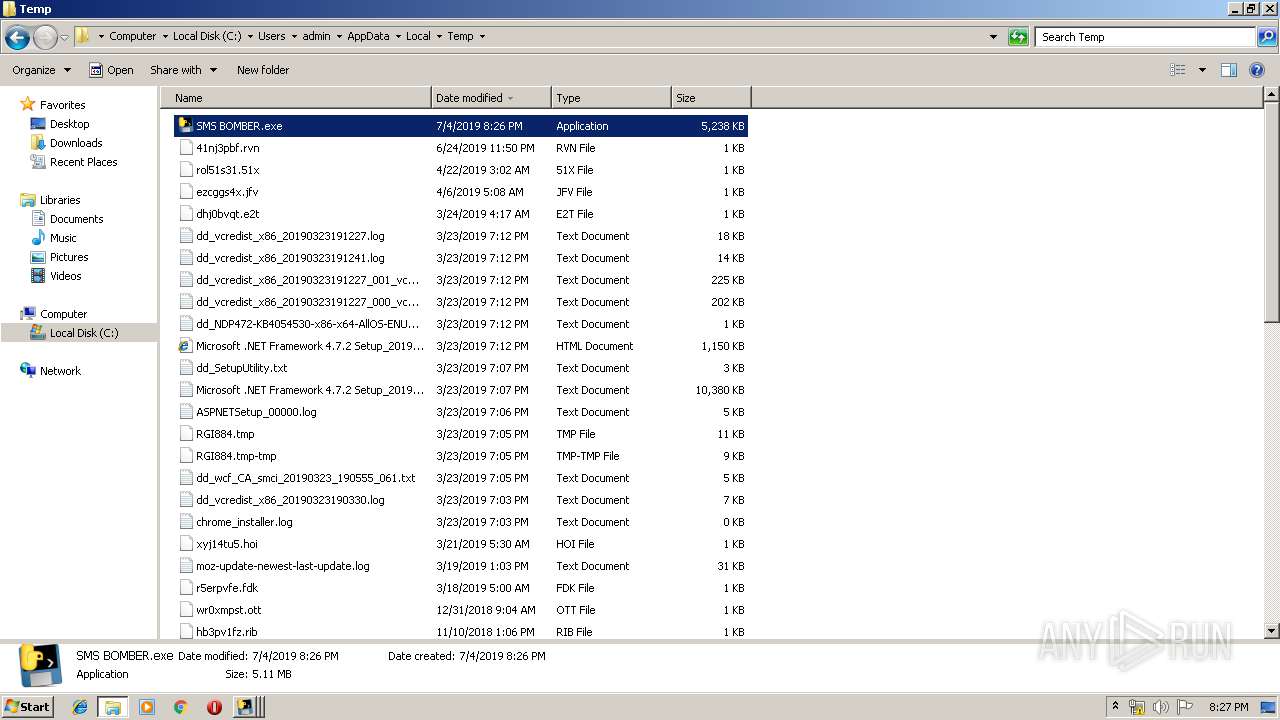This screenshot has height=720, width=1280.
Task: Select file 41nj3pbf.rvn
Action: 228,148
